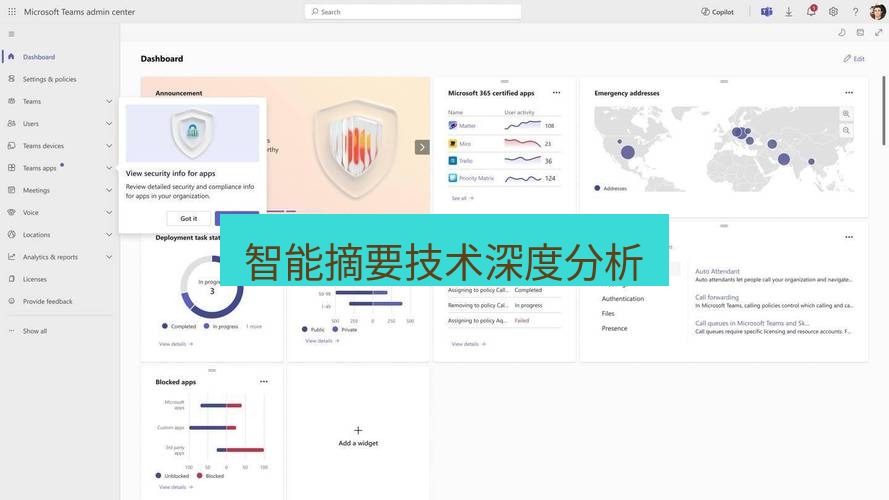Viewport: 889px width, 500px height.
Task: Select the Removing to policy In progress row
Action: [503, 305]
